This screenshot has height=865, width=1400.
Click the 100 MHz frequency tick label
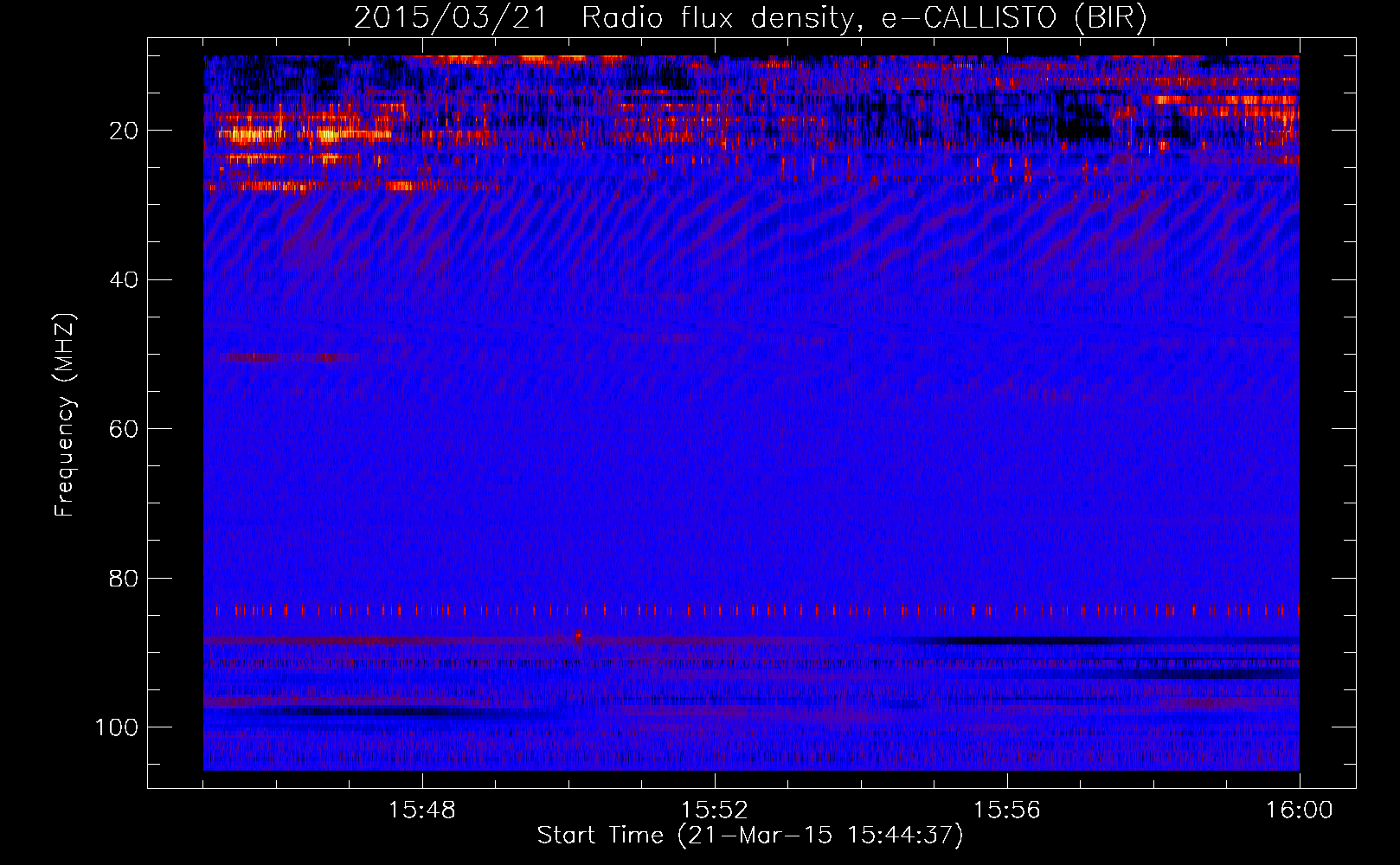(x=117, y=727)
